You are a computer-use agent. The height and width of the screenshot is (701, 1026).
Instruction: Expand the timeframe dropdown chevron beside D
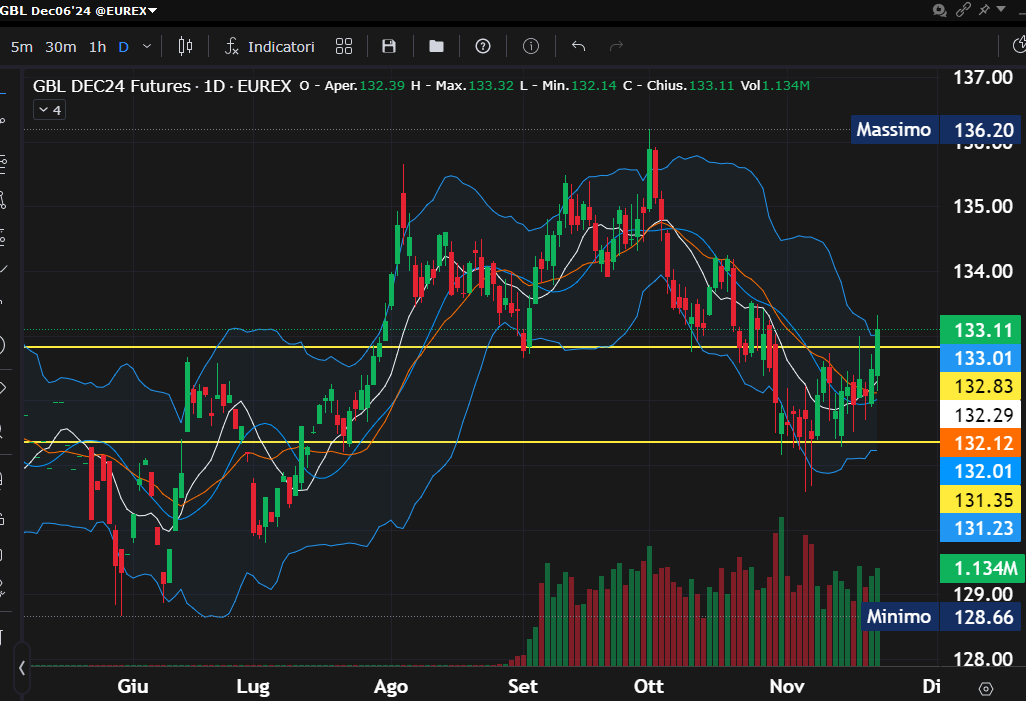pyautogui.click(x=148, y=46)
